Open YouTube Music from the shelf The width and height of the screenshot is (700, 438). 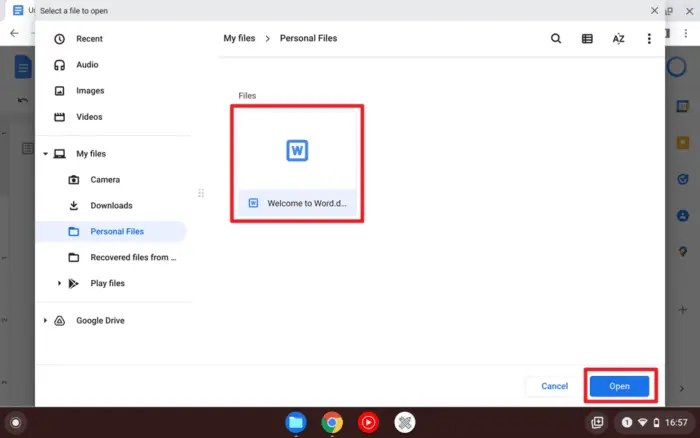click(x=368, y=422)
